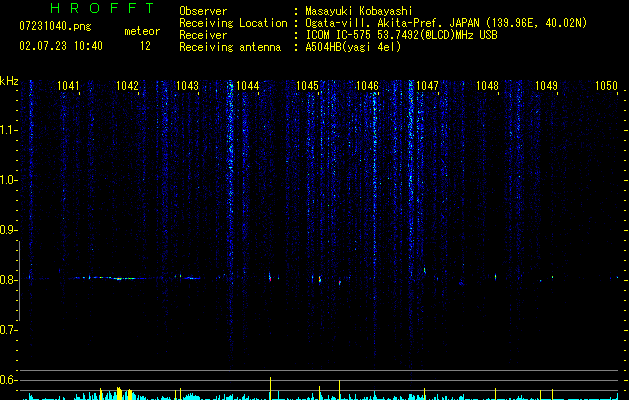Click the 0.8 frequency axis label
629x400 pixels.
point(8,280)
